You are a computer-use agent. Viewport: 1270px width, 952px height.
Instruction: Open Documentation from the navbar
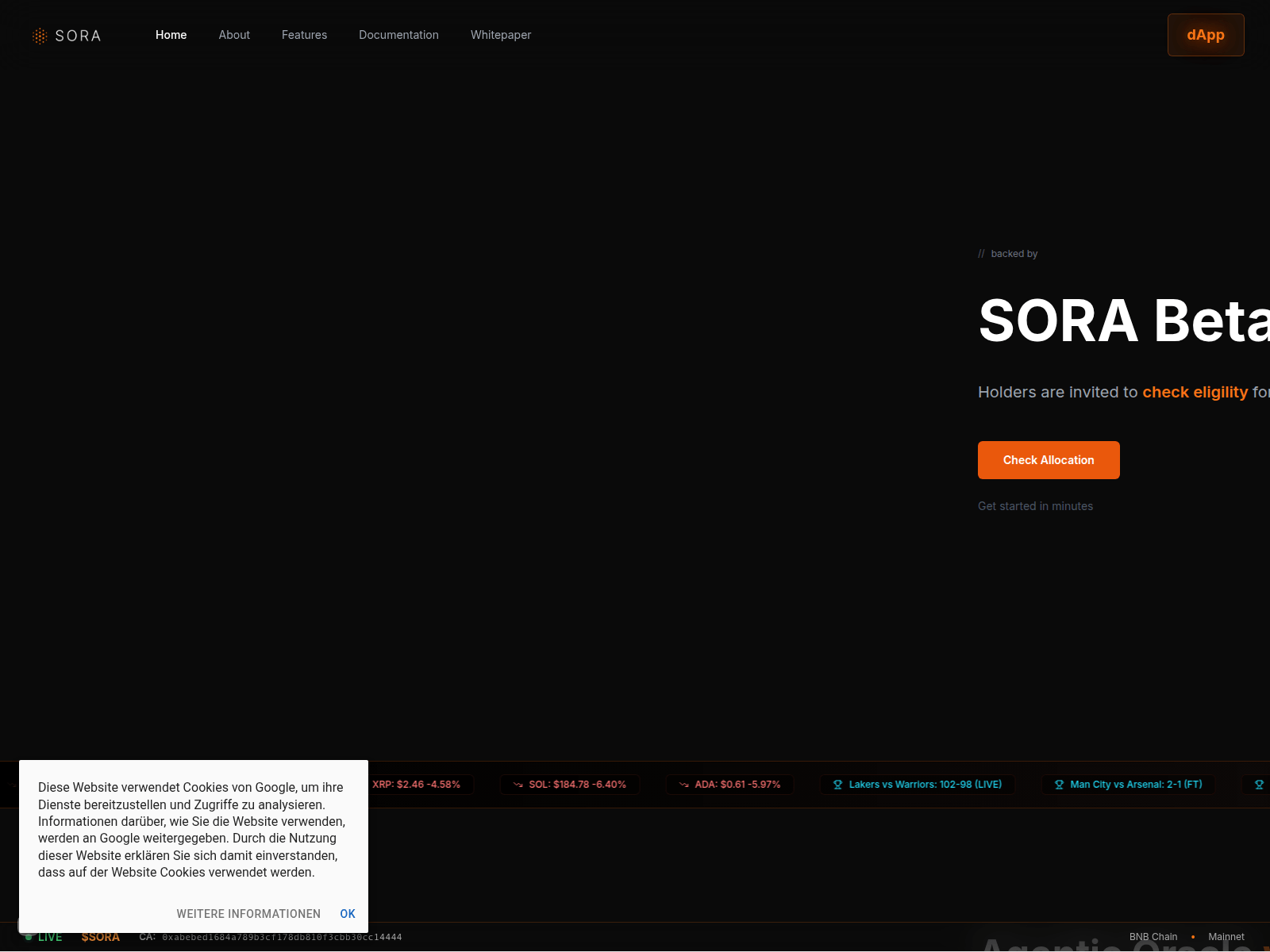[x=398, y=35]
